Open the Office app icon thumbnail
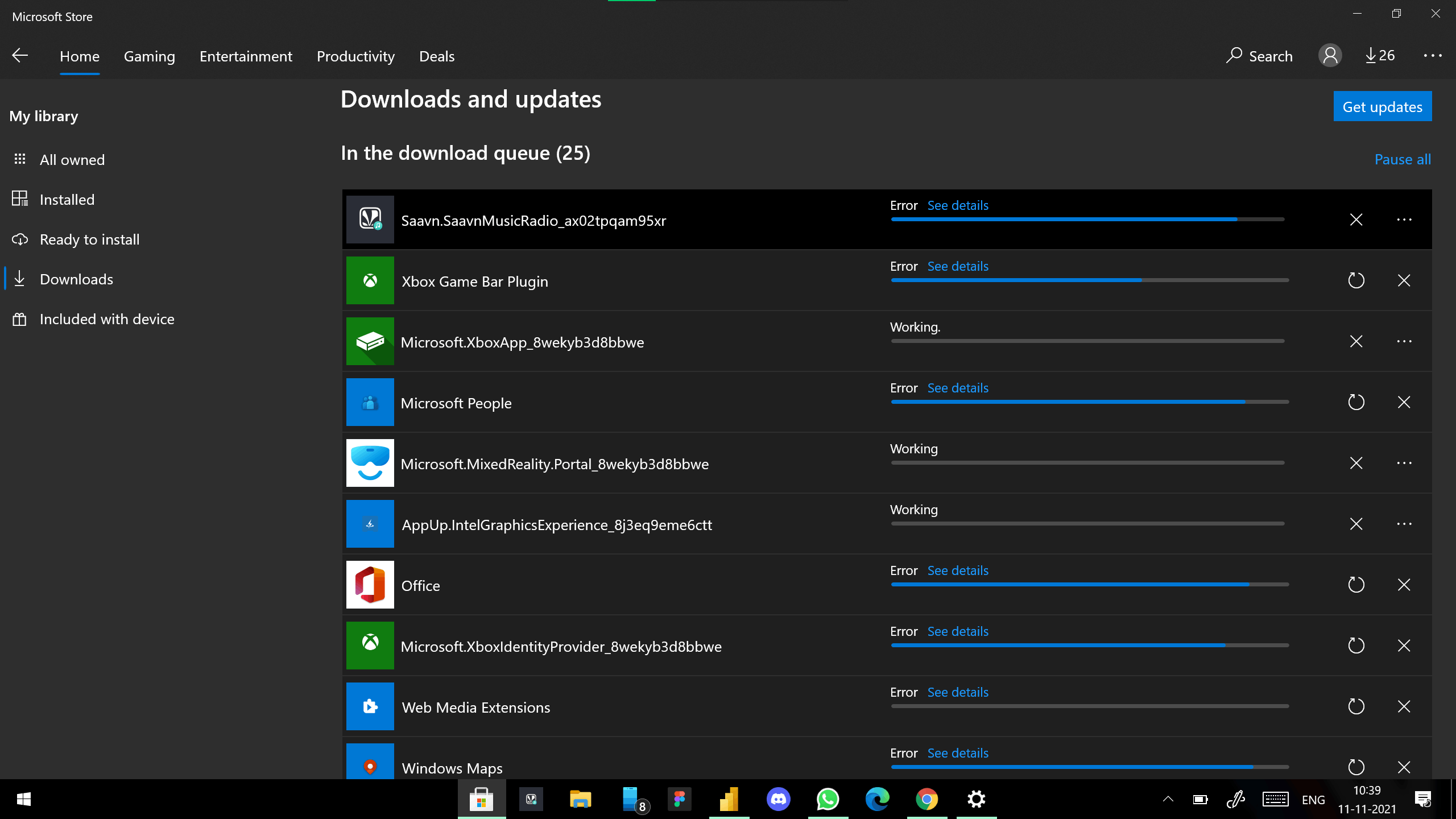 tap(370, 585)
